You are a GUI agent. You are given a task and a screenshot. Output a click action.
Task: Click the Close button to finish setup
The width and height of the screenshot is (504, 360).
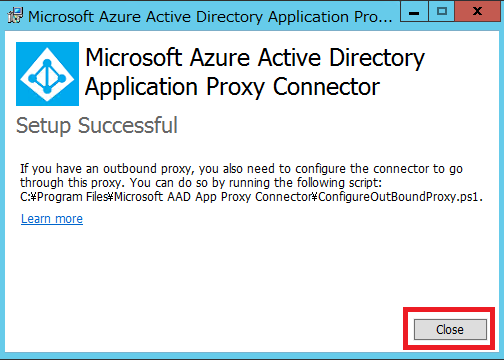click(450, 329)
